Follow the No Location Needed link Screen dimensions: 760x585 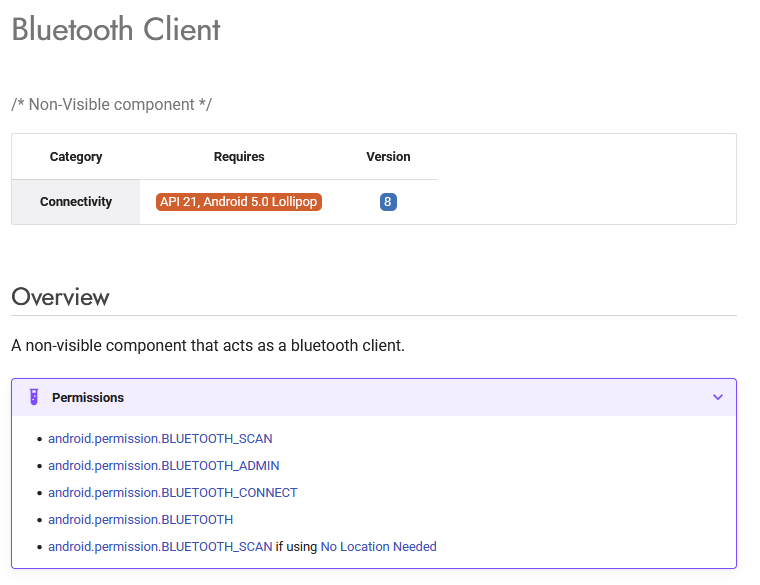tap(378, 547)
